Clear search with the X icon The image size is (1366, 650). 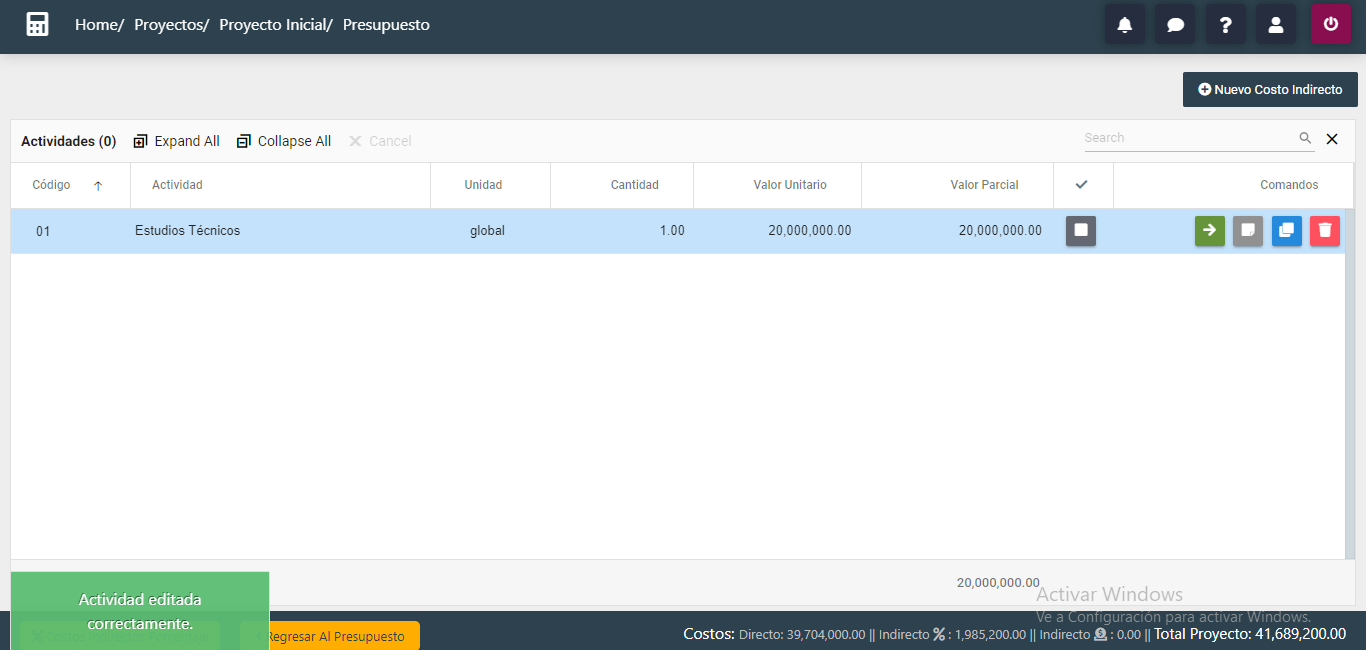tap(1332, 139)
